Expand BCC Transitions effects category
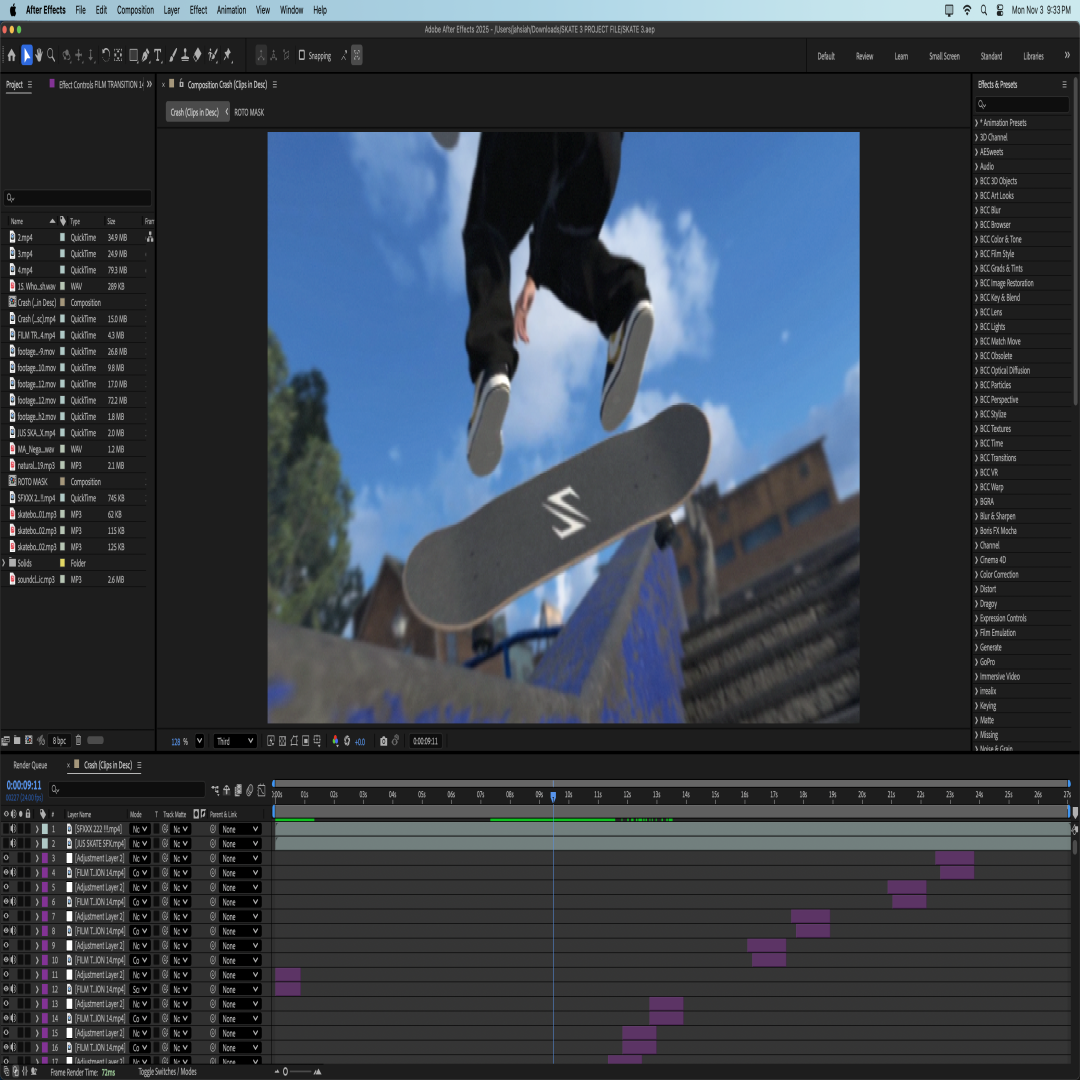Screen dimensions: 1080x1080 977,458
